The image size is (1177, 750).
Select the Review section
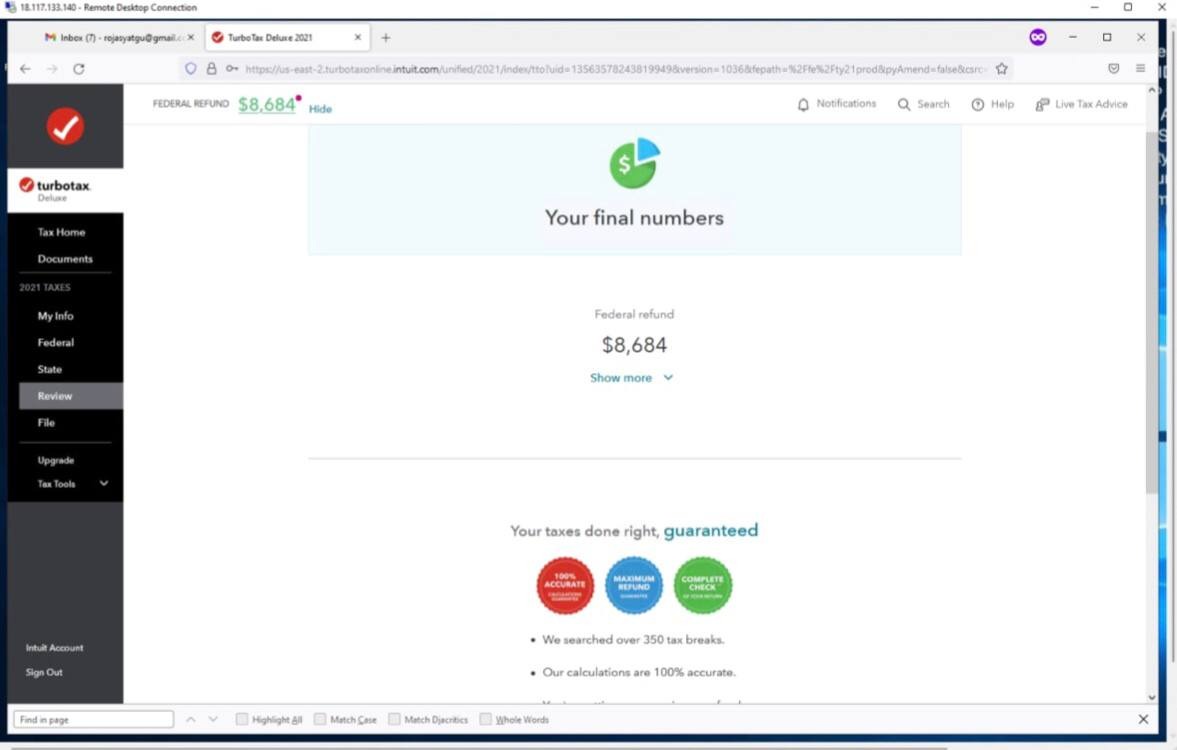point(71,396)
